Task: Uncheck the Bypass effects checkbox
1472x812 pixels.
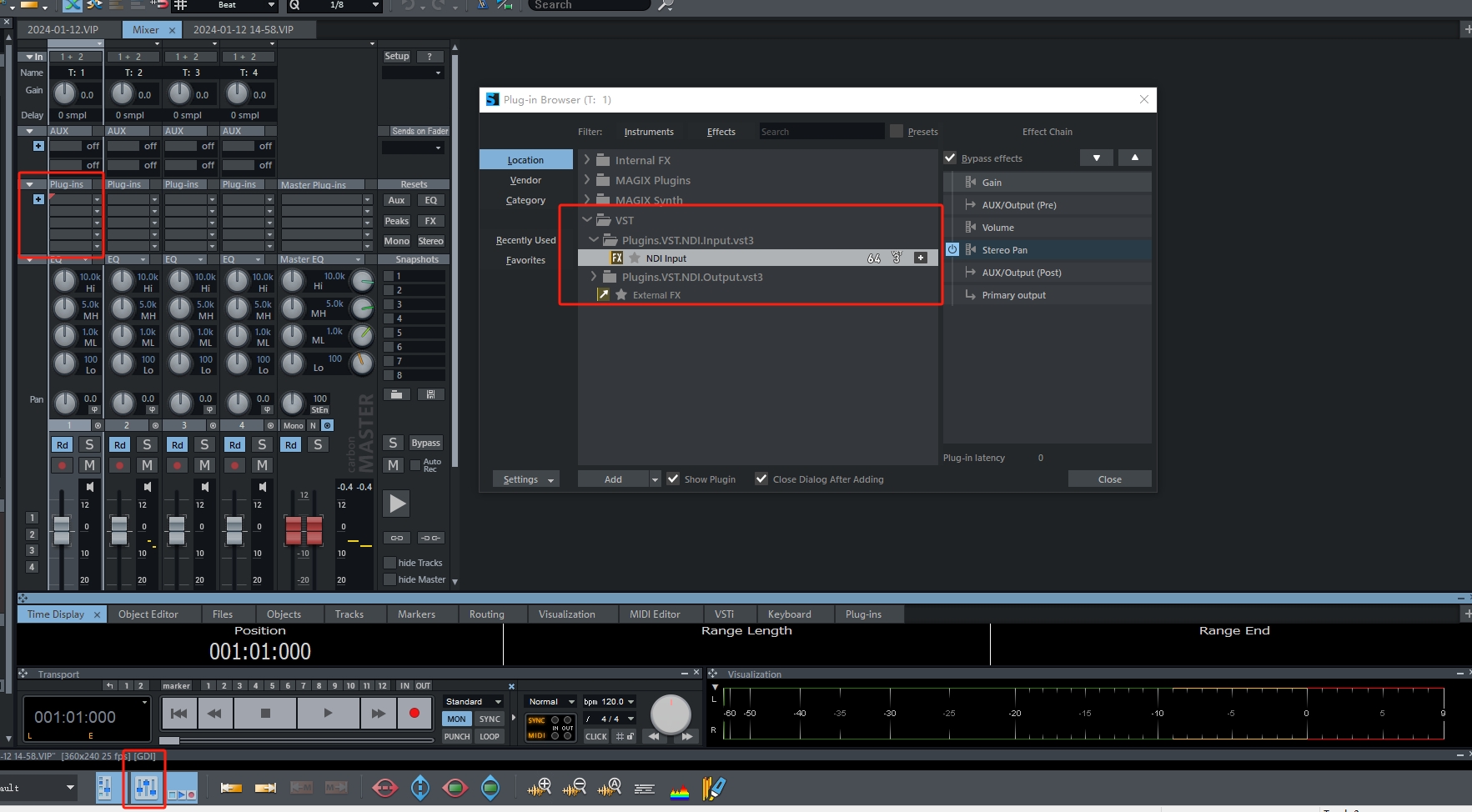Action: [x=950, y=158]
